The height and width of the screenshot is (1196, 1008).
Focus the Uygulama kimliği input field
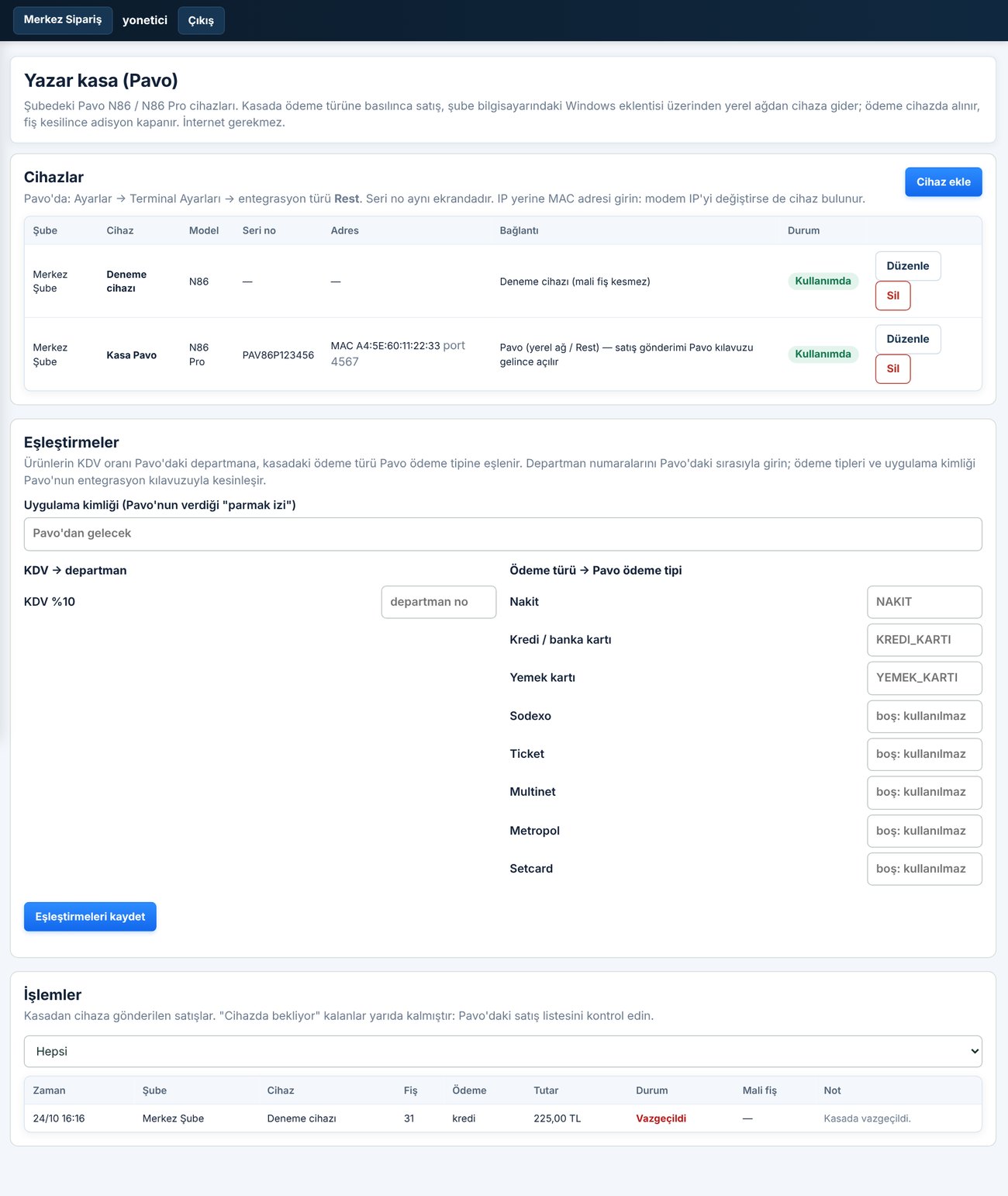click(502, 534)
